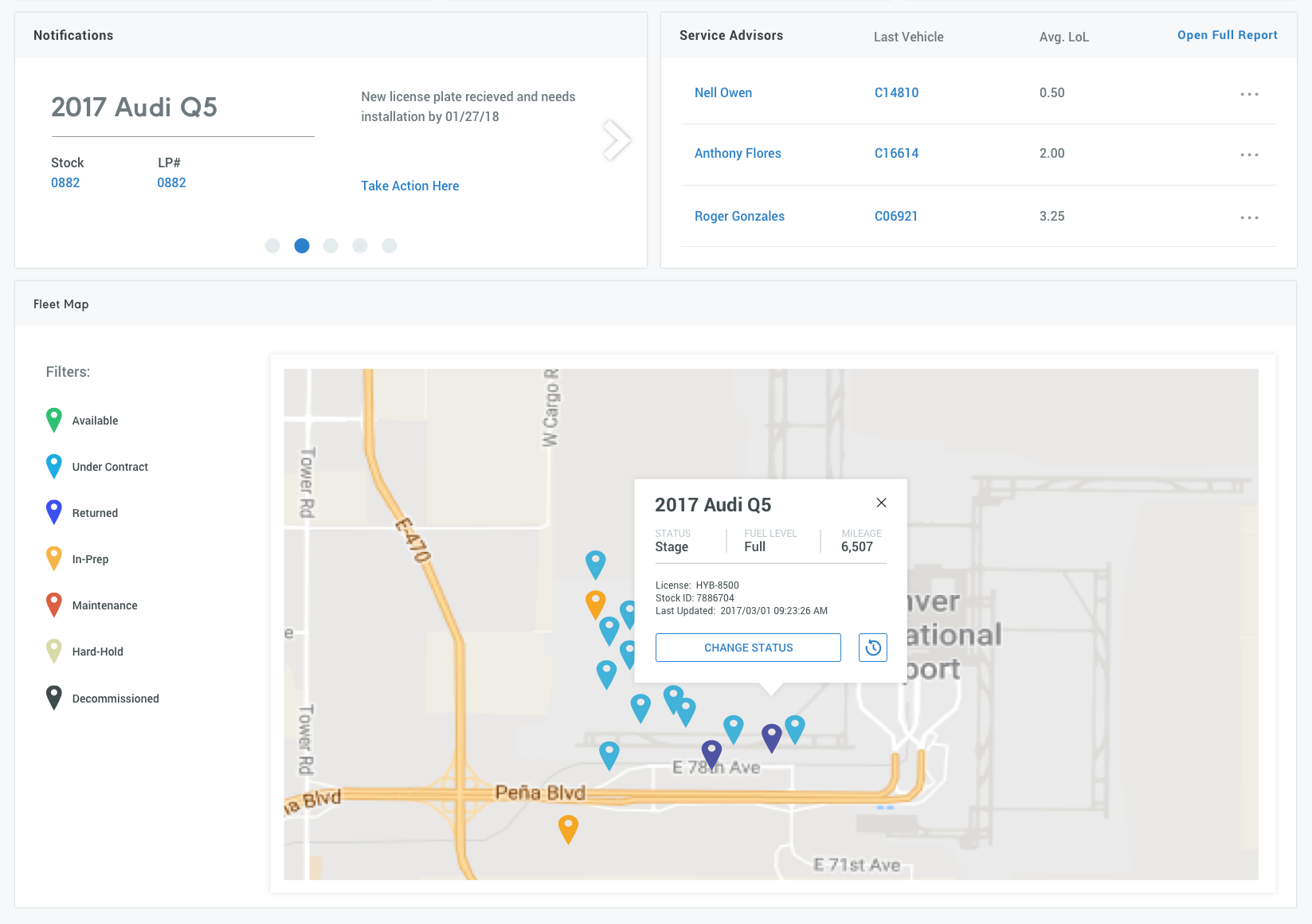
Task: Select the first notification carousel dot
Action: 272,245
